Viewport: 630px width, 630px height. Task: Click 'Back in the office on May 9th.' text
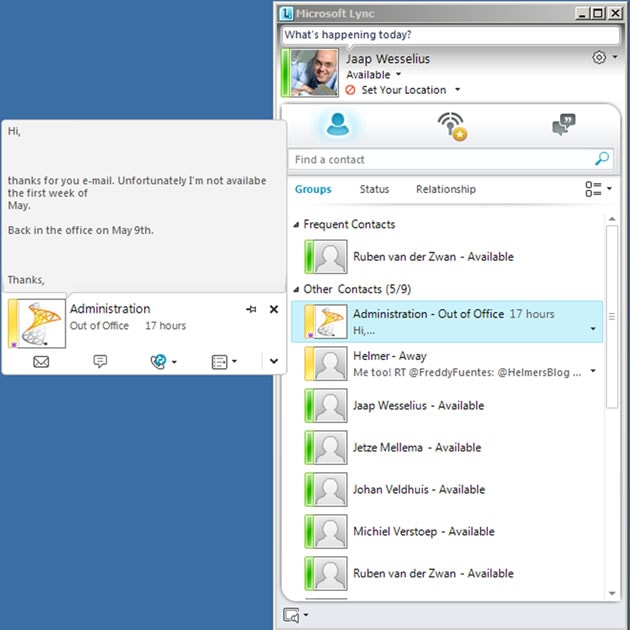click(x=81, y=230)
